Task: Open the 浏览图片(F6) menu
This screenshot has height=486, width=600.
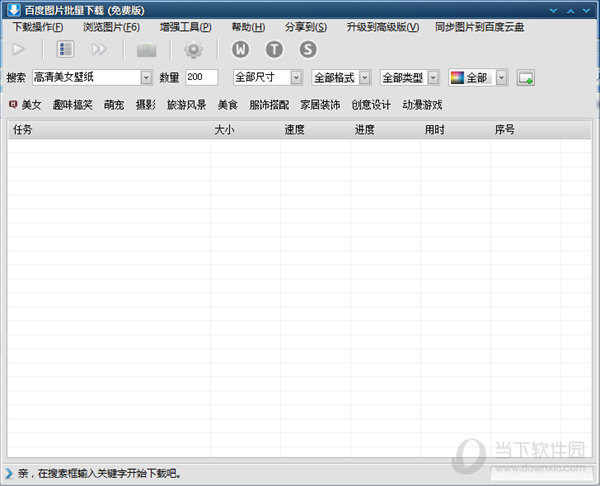Action: click(112, 27)
